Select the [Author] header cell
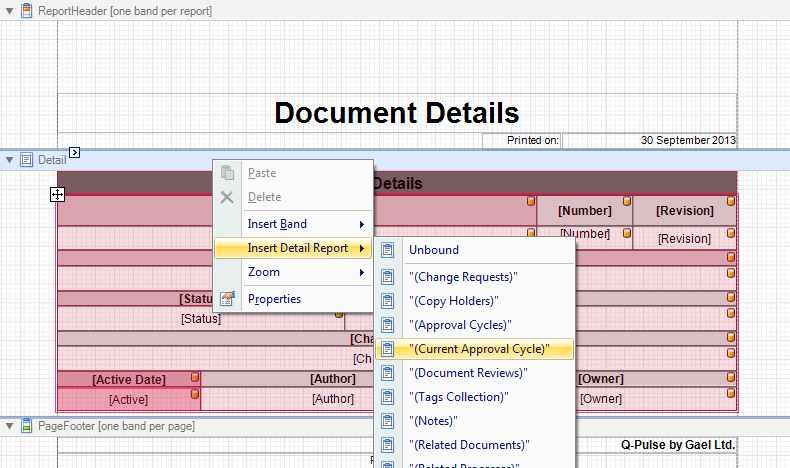 coord(333,379)
